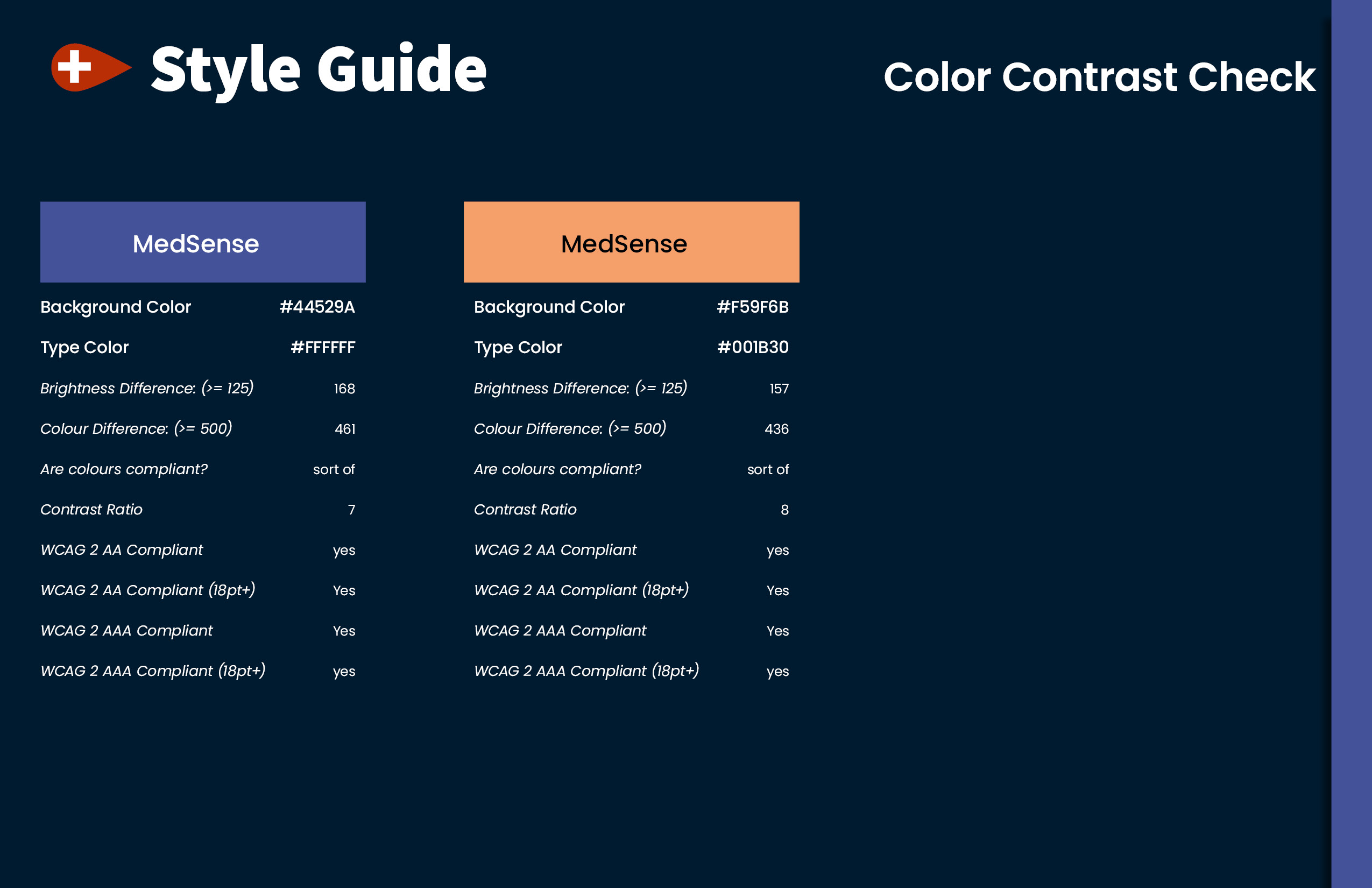Click the colour difference value 461
1372x888 pixels.
(345, 429)
